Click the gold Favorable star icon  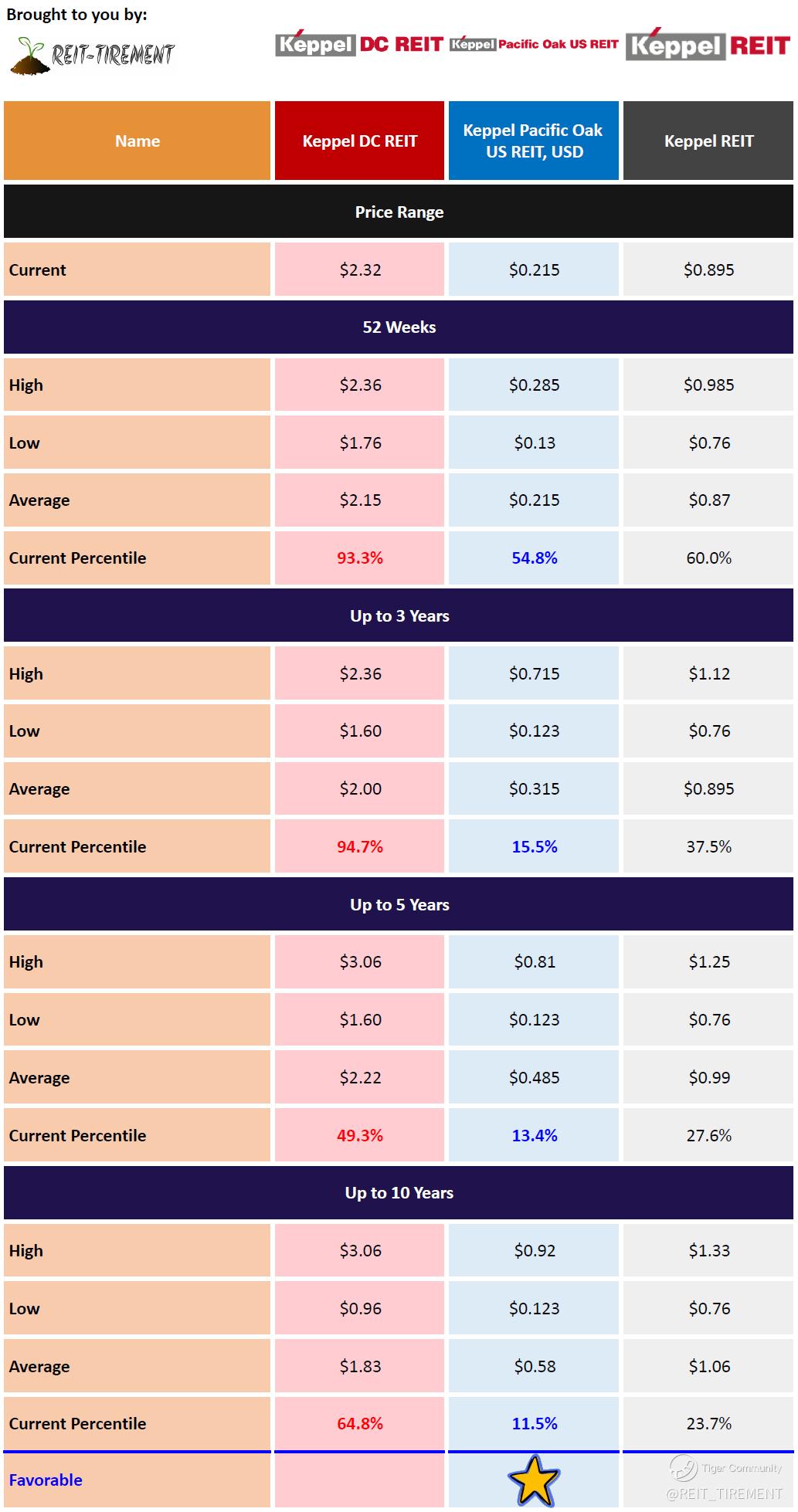click(x=534, y=1479)
